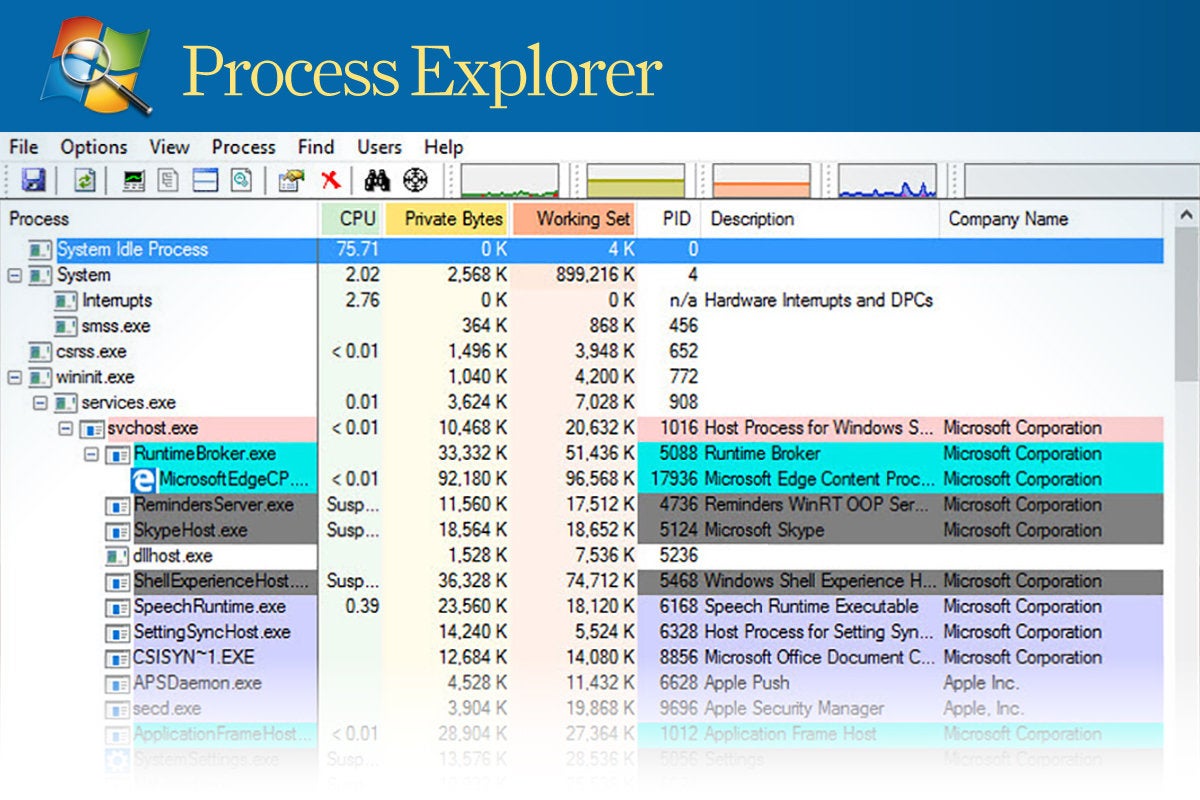The height and width of the screenshot is (800, 1200).
Task: Click the vertical scrollbar thumb
Action: pyautogui.click(x=1186, y=303)
